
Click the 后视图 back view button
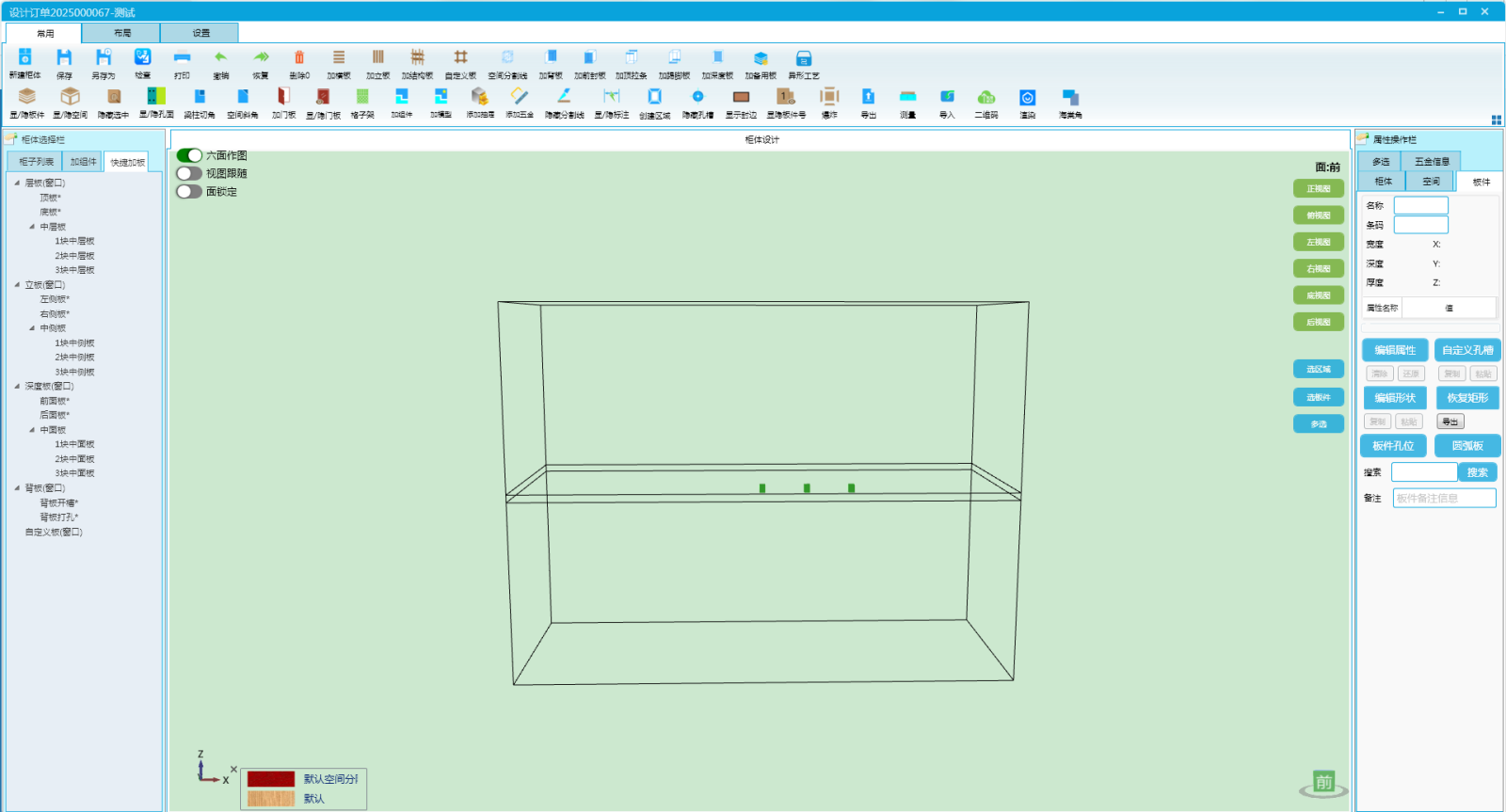pos(1319,322)
